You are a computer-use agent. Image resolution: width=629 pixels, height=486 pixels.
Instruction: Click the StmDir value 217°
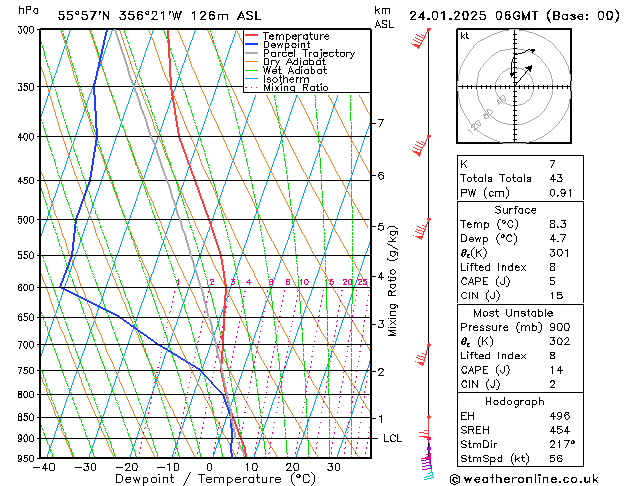pyautogui.click(x=562, y=445)
